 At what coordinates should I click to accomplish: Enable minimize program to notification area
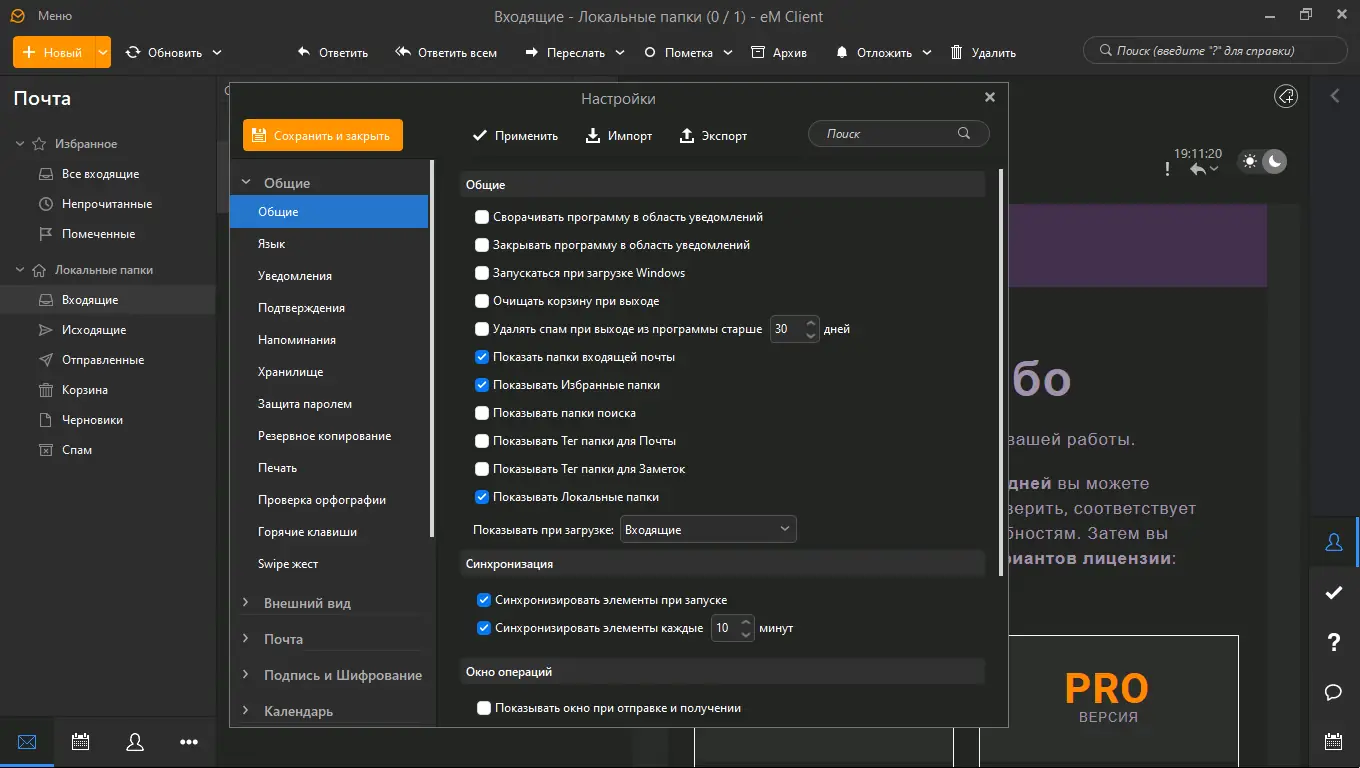[x=482, y=217]
